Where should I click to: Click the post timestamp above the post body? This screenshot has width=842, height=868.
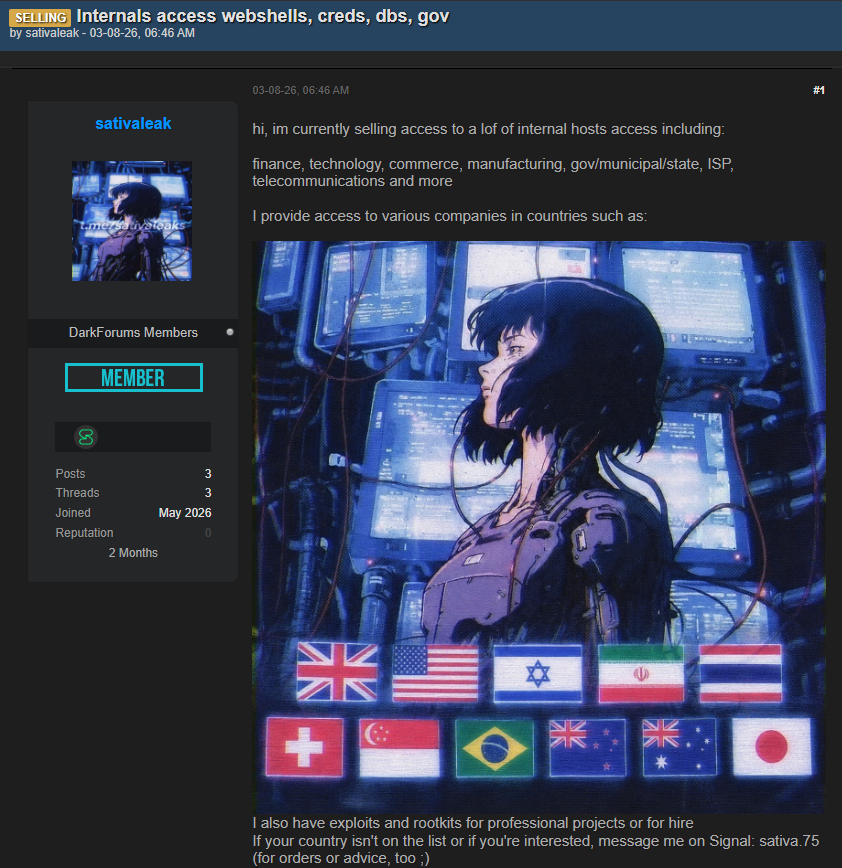[301, 90]
